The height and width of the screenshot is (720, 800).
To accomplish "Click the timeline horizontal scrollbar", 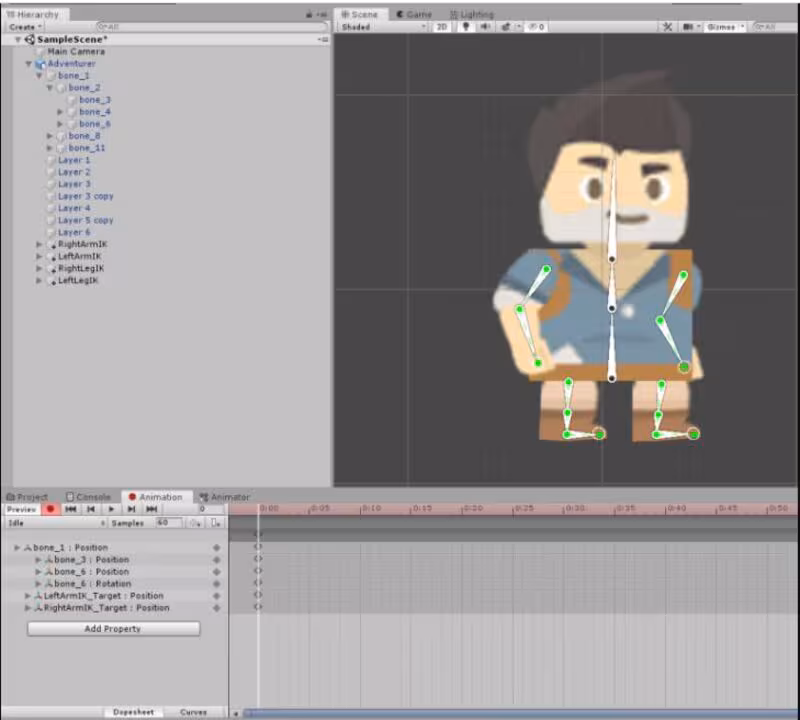I will (x=518, y=713).
